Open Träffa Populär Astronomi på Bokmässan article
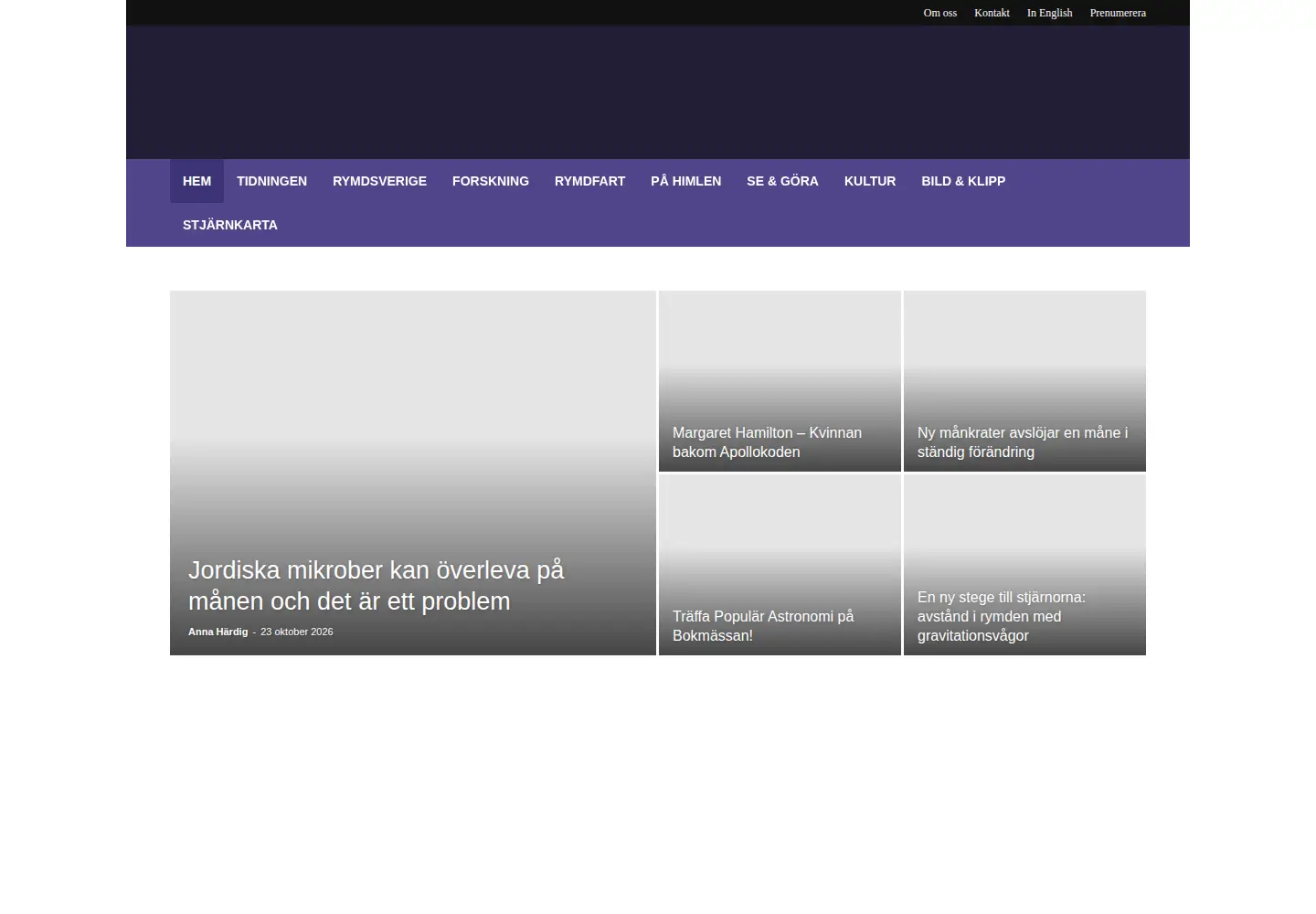Screen dimensions: 1316x914 coord(763,626)
